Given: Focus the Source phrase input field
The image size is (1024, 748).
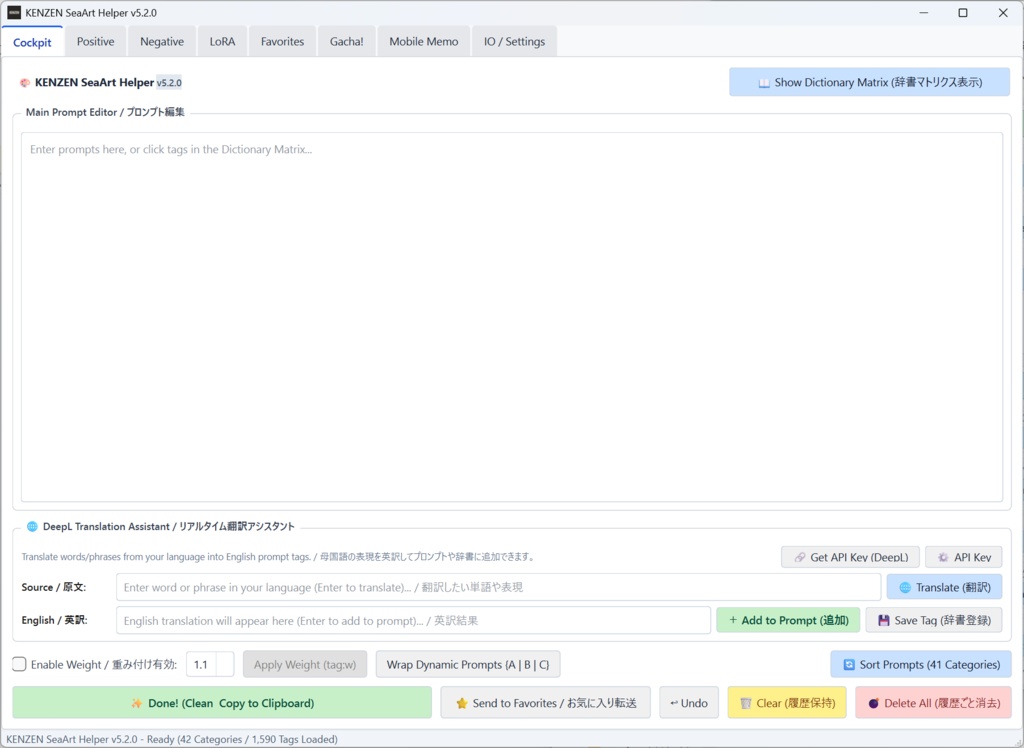Looking at the screenshot, I should 498,587.
